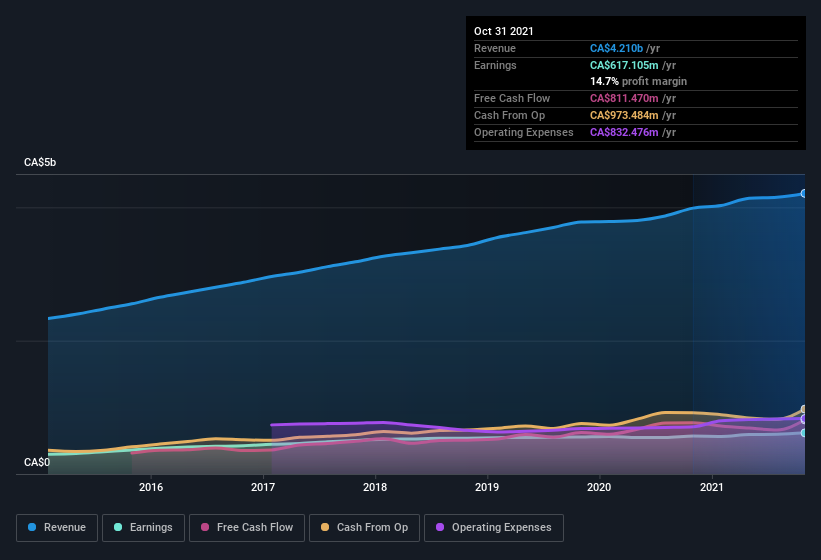Click the Revenue label in tooltip
821x560 pixels.
tap(495, 48)
